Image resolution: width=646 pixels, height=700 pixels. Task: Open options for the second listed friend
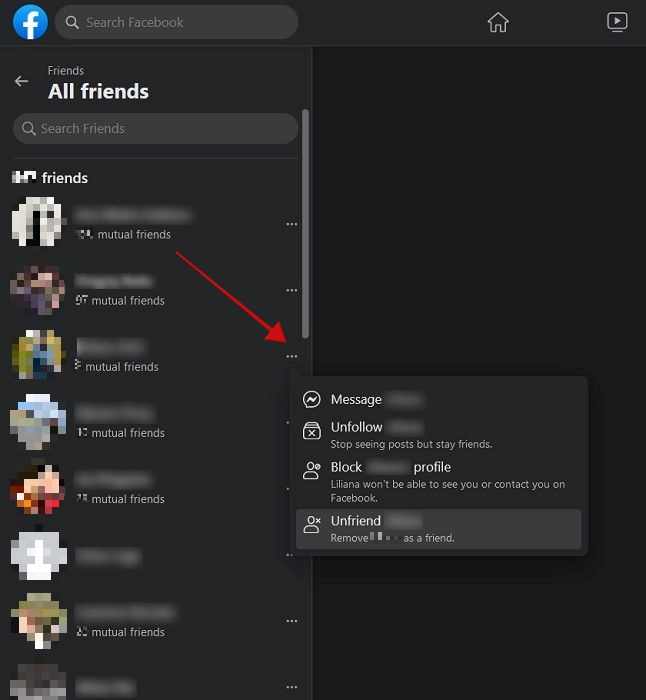(x=292, y=290)
